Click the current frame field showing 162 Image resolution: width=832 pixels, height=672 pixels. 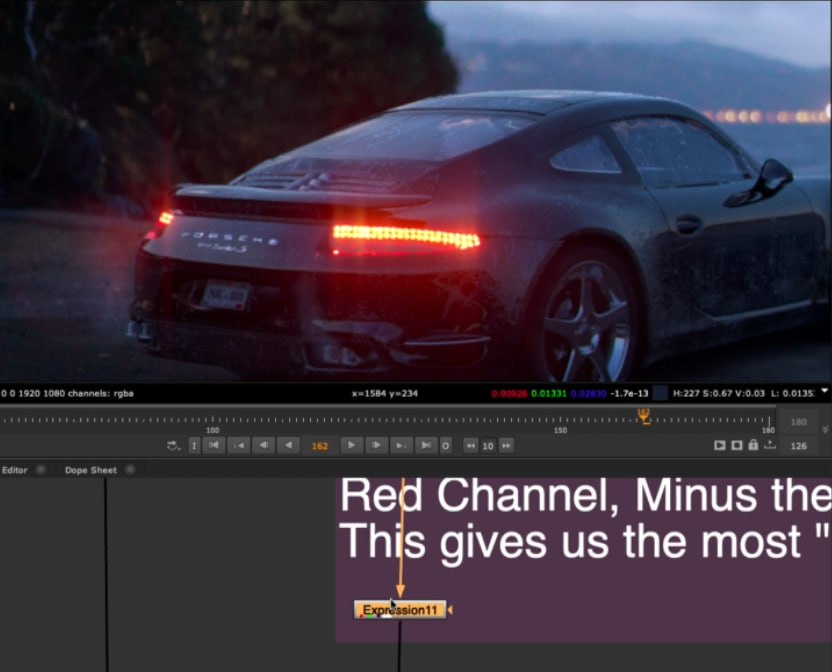[319, 446]
